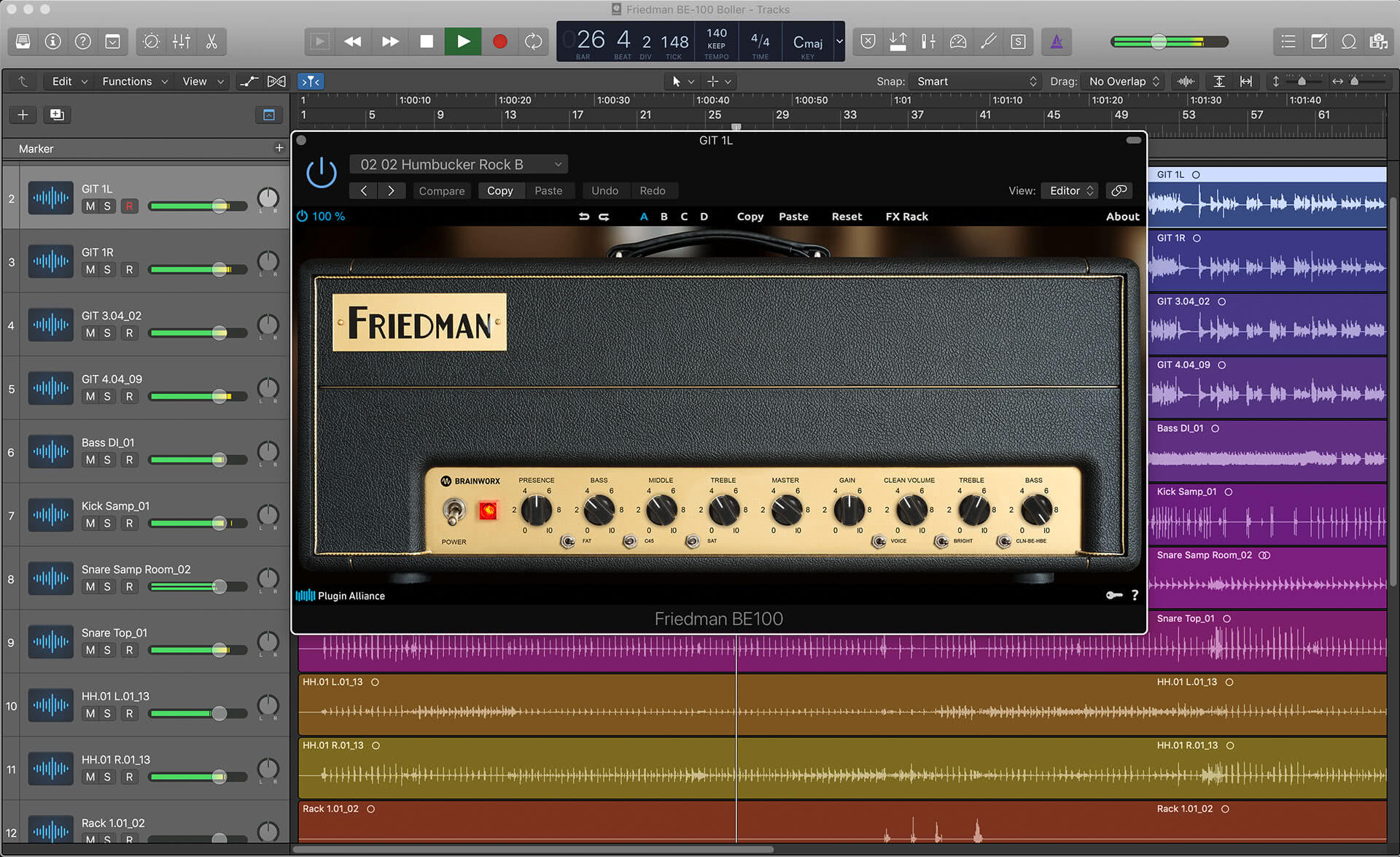Go to previous preset arrow
1400x857 pixels.
pos(363,190)
